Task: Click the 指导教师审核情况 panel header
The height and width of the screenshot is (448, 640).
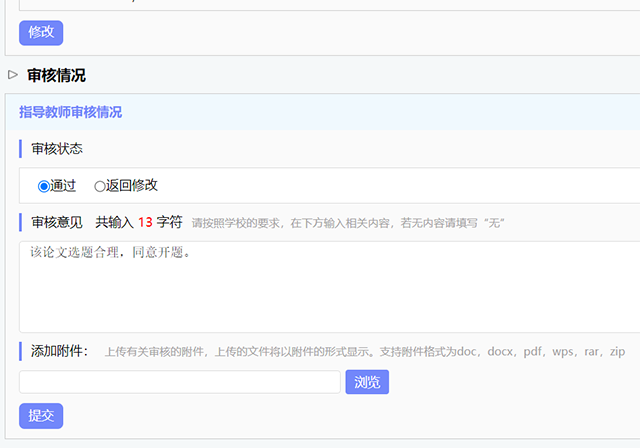Action: point(70,113)
